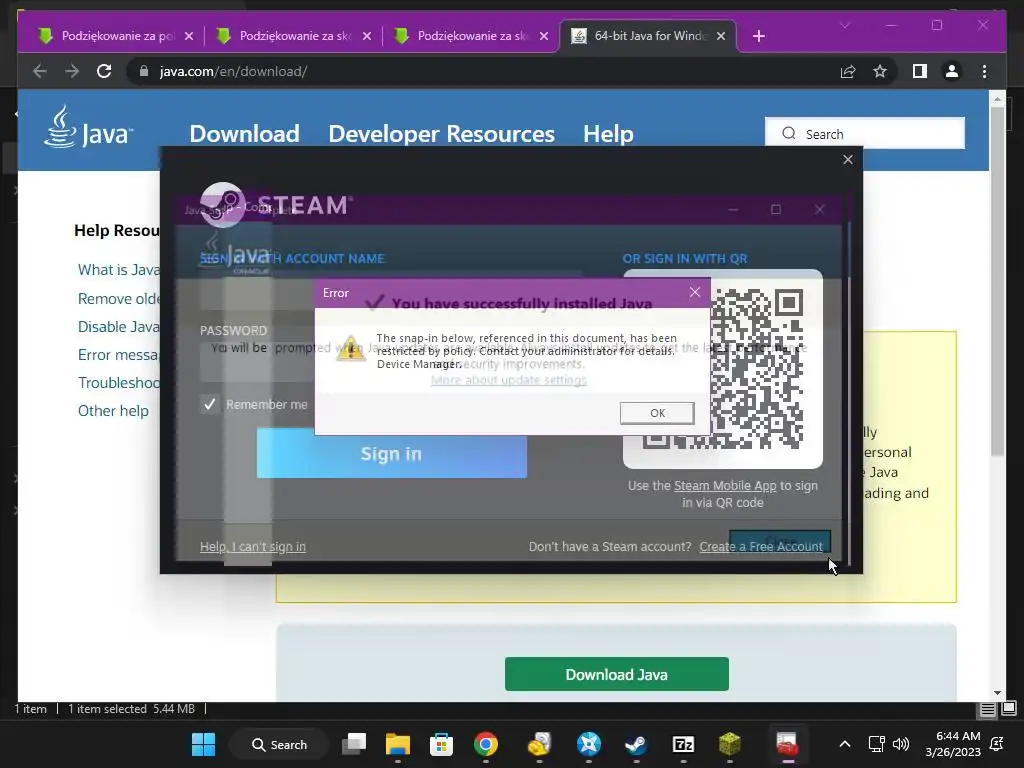Screen dimensions: 1024x768
Task: Open the What is Java help link
Action: click(118, 270)
